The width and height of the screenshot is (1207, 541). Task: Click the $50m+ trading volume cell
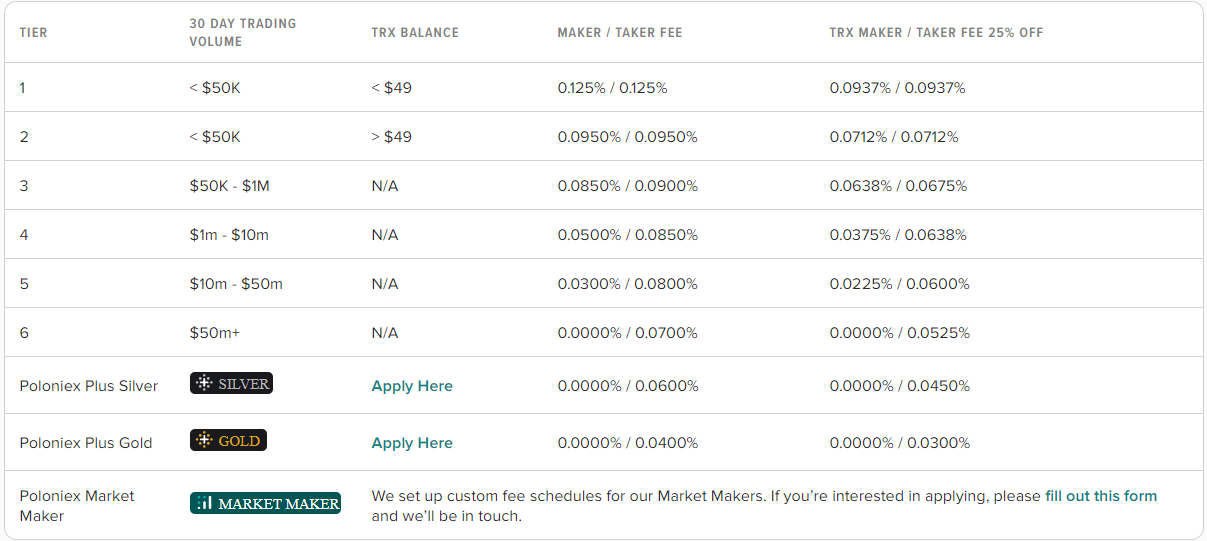pyautogui.click(x=215, y=333)
